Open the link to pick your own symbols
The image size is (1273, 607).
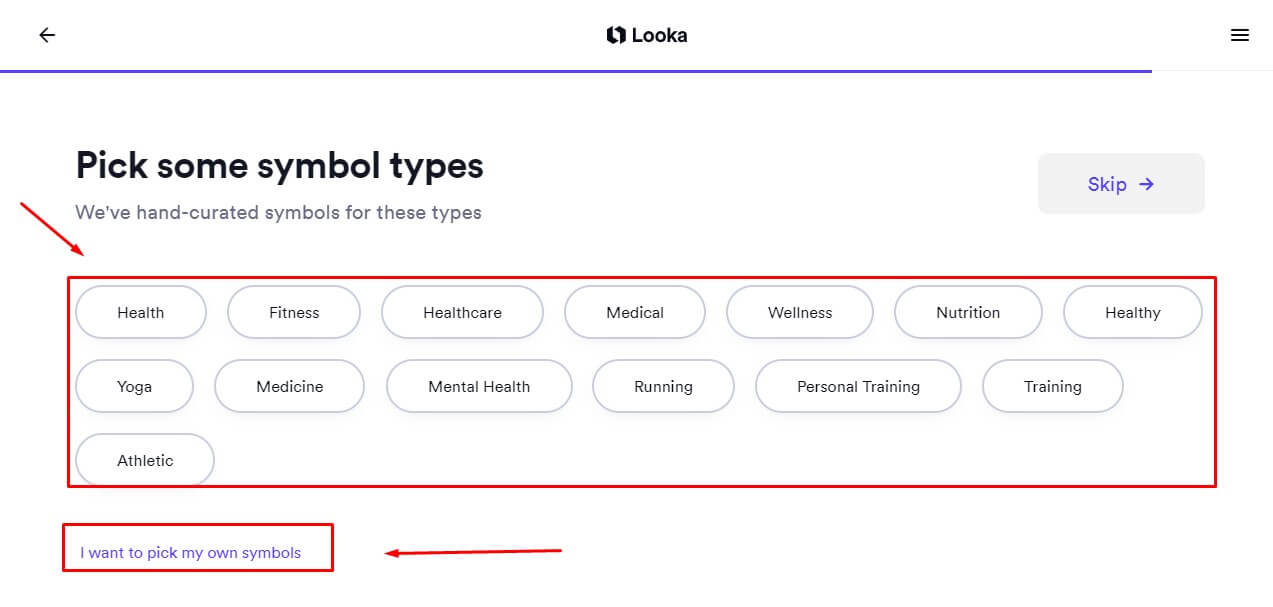point(190,551)
